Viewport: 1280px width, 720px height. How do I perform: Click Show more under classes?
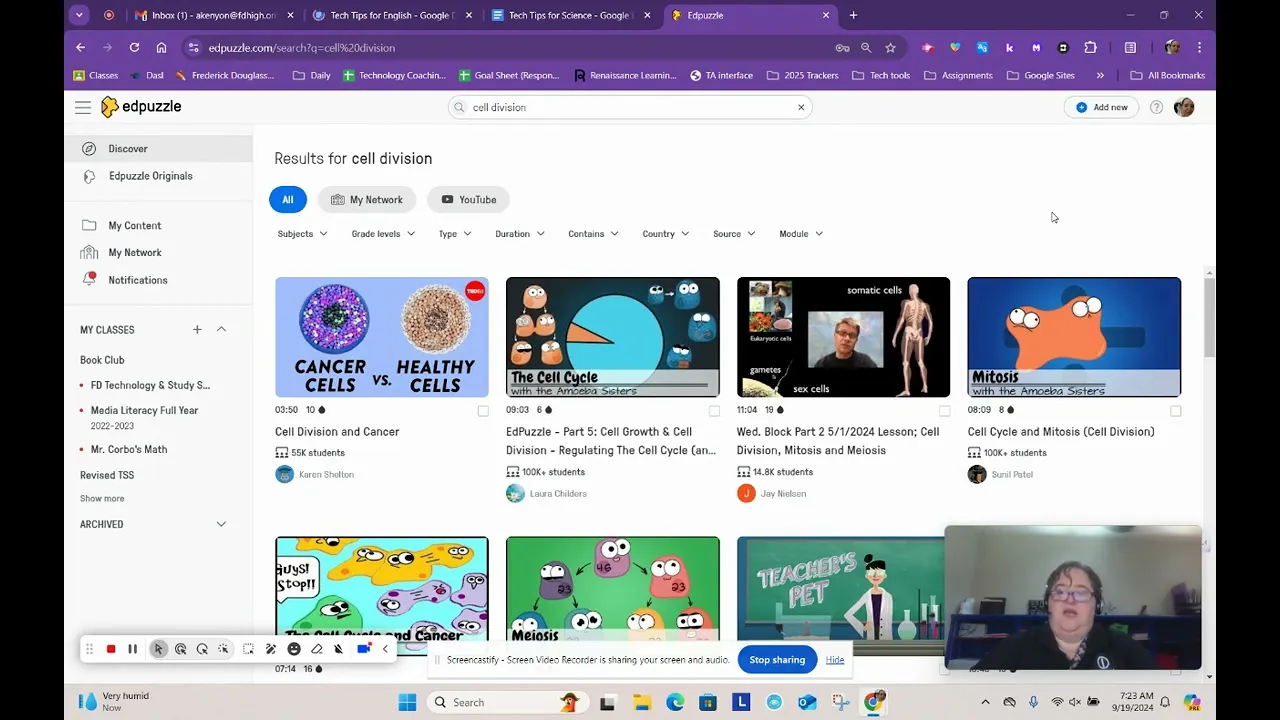tap(102, 498)
